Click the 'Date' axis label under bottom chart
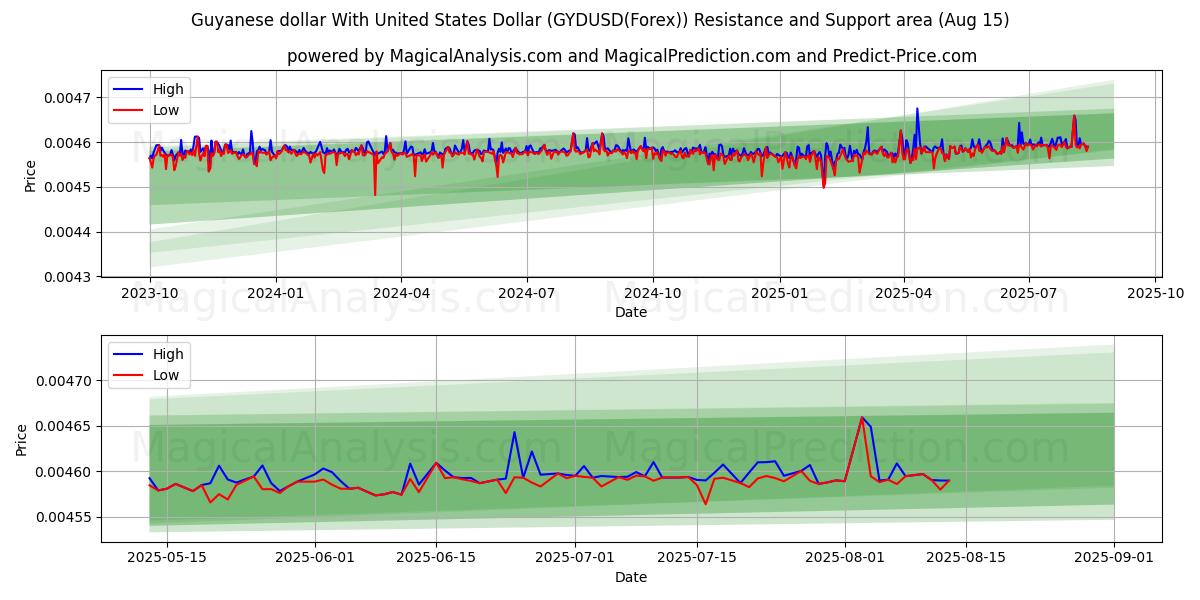Screen dimensions: 1200x600 tap(631, 577)
